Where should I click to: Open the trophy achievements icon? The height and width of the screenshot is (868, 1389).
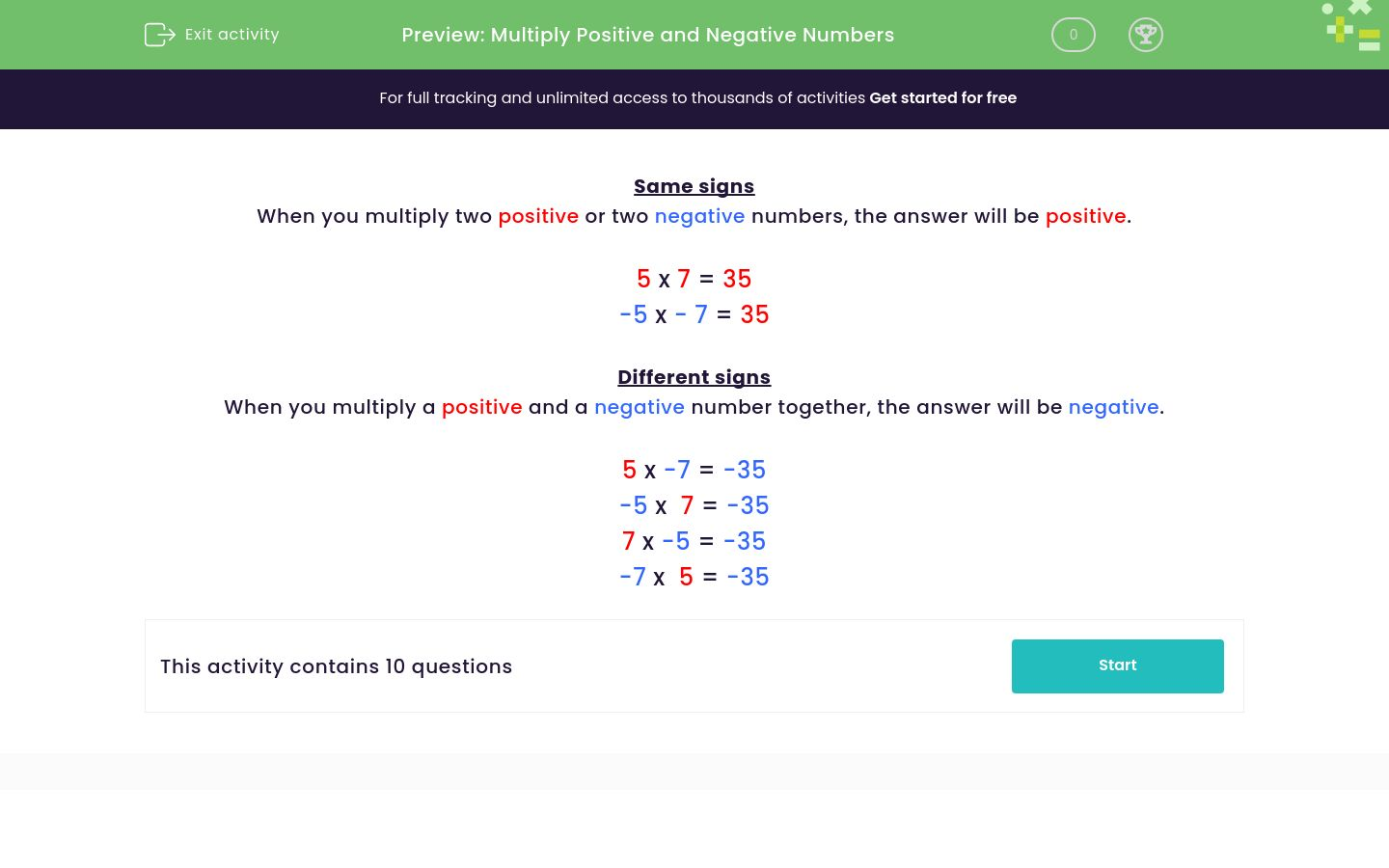coord(1146,35)
